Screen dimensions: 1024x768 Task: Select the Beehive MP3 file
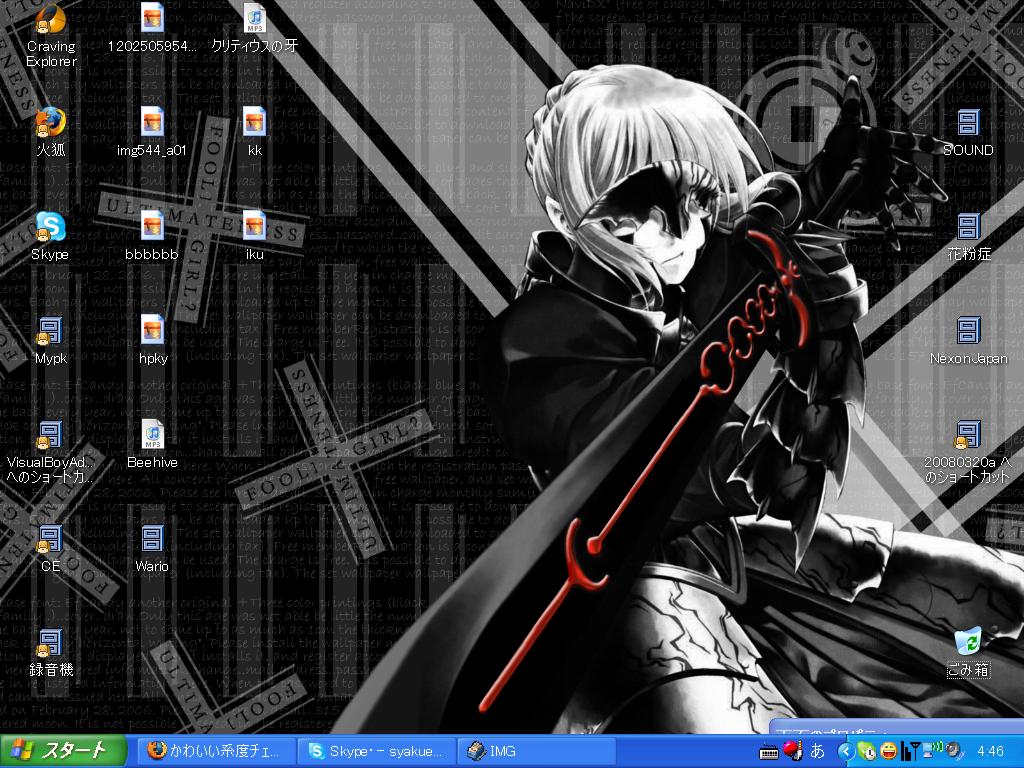pyautogui.click(x=152, y=435)
